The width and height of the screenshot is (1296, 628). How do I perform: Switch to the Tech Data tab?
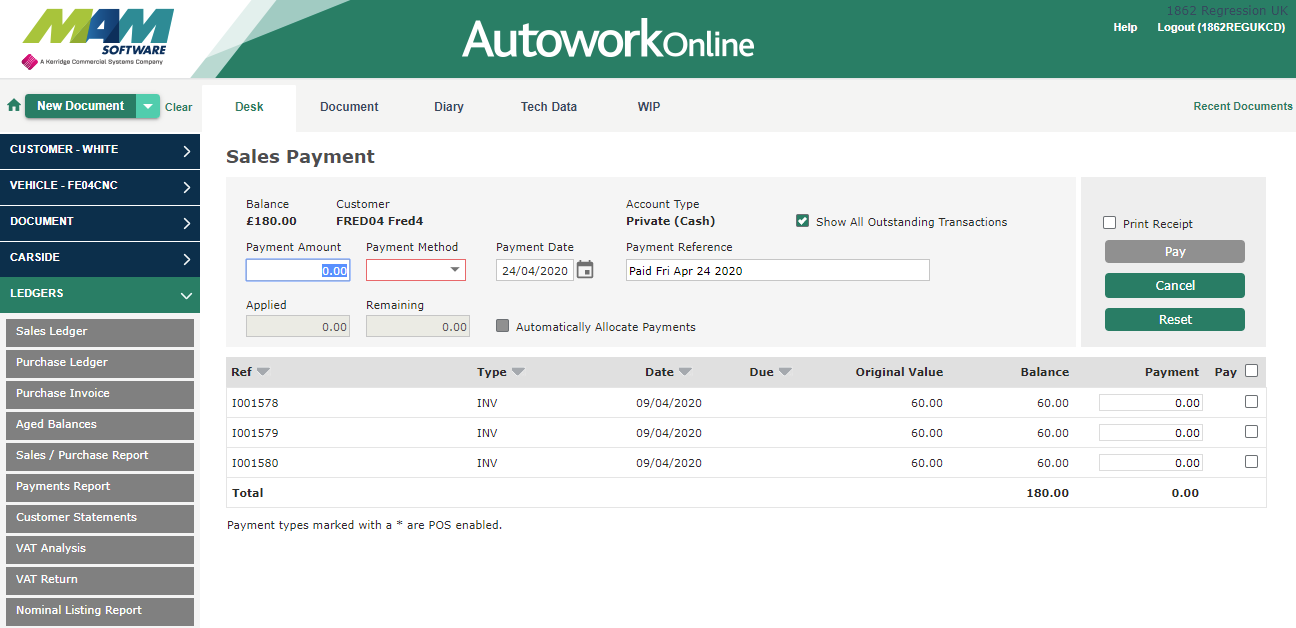(548, 107)
